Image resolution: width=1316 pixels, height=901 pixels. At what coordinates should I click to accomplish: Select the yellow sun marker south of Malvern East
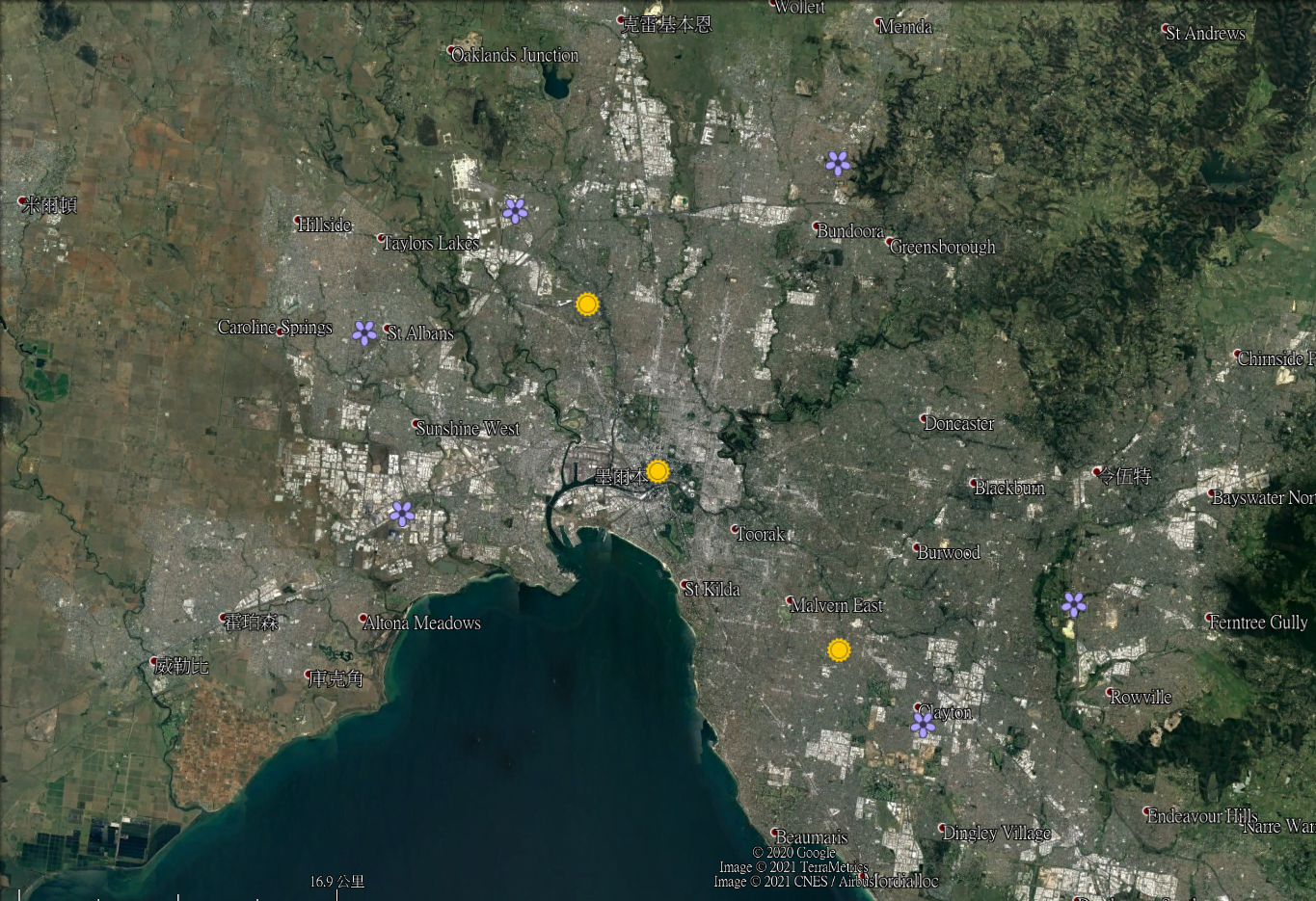(x=839, y=650)
